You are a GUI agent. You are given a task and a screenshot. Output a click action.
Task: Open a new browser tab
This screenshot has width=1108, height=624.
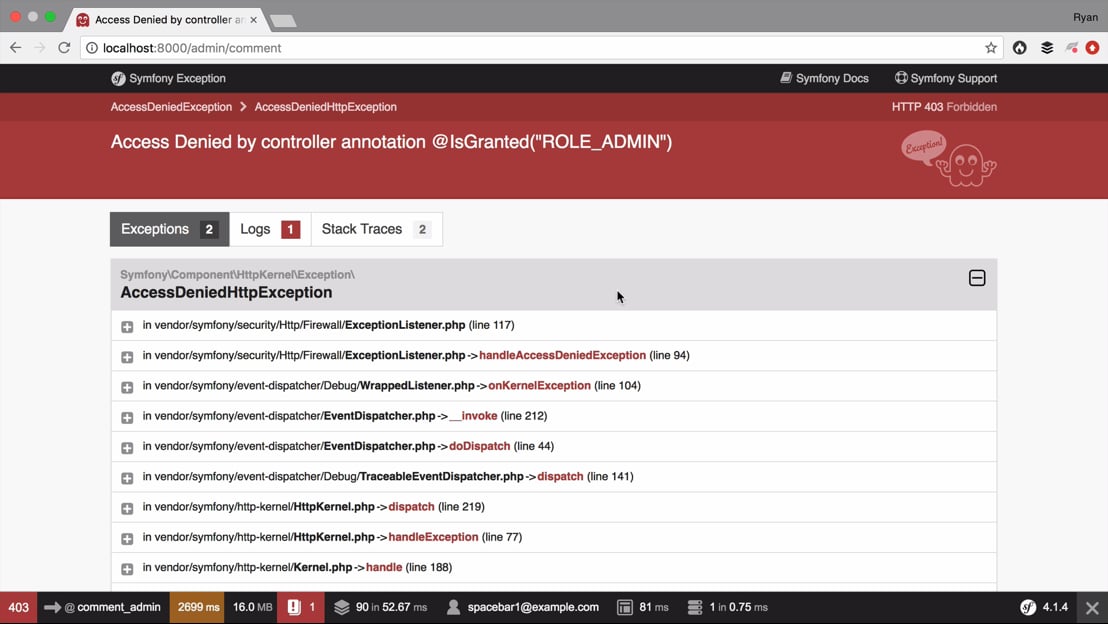283,20
